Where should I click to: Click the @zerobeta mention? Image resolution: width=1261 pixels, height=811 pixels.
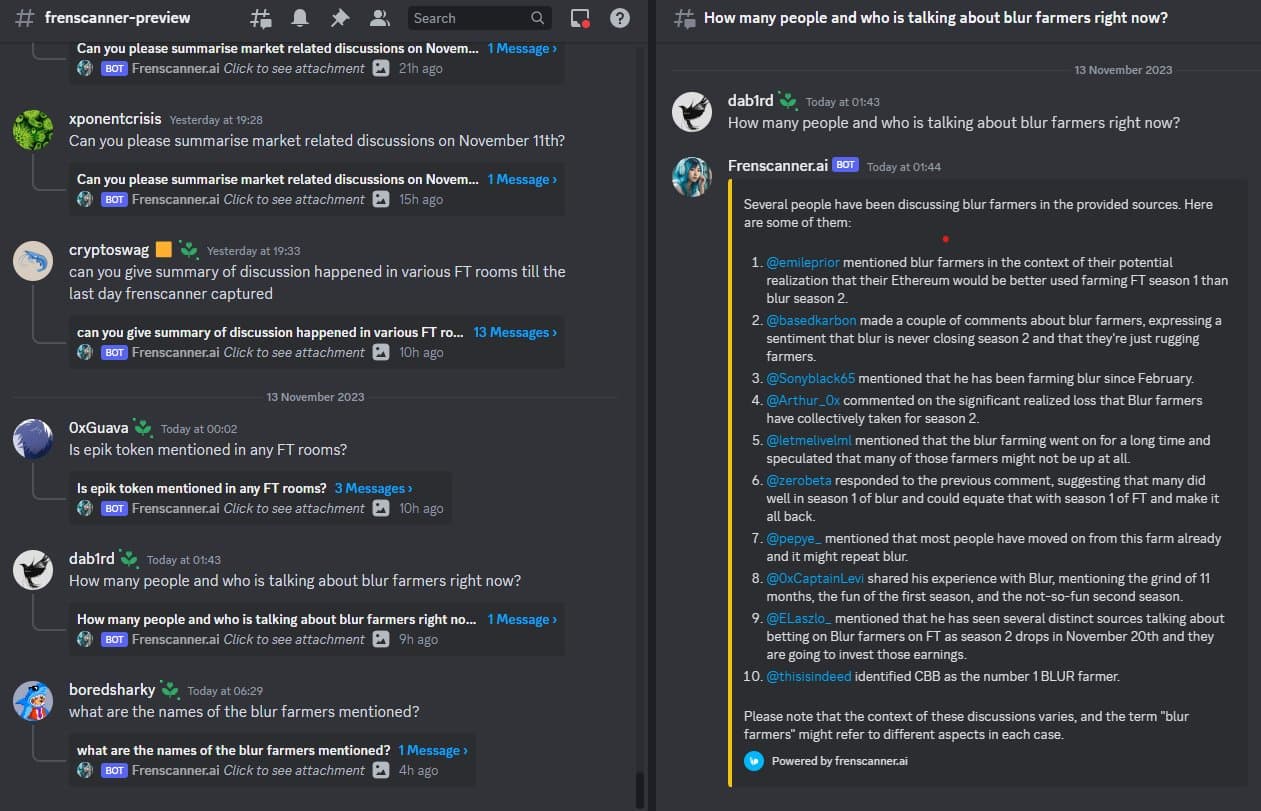click(801, 480)
